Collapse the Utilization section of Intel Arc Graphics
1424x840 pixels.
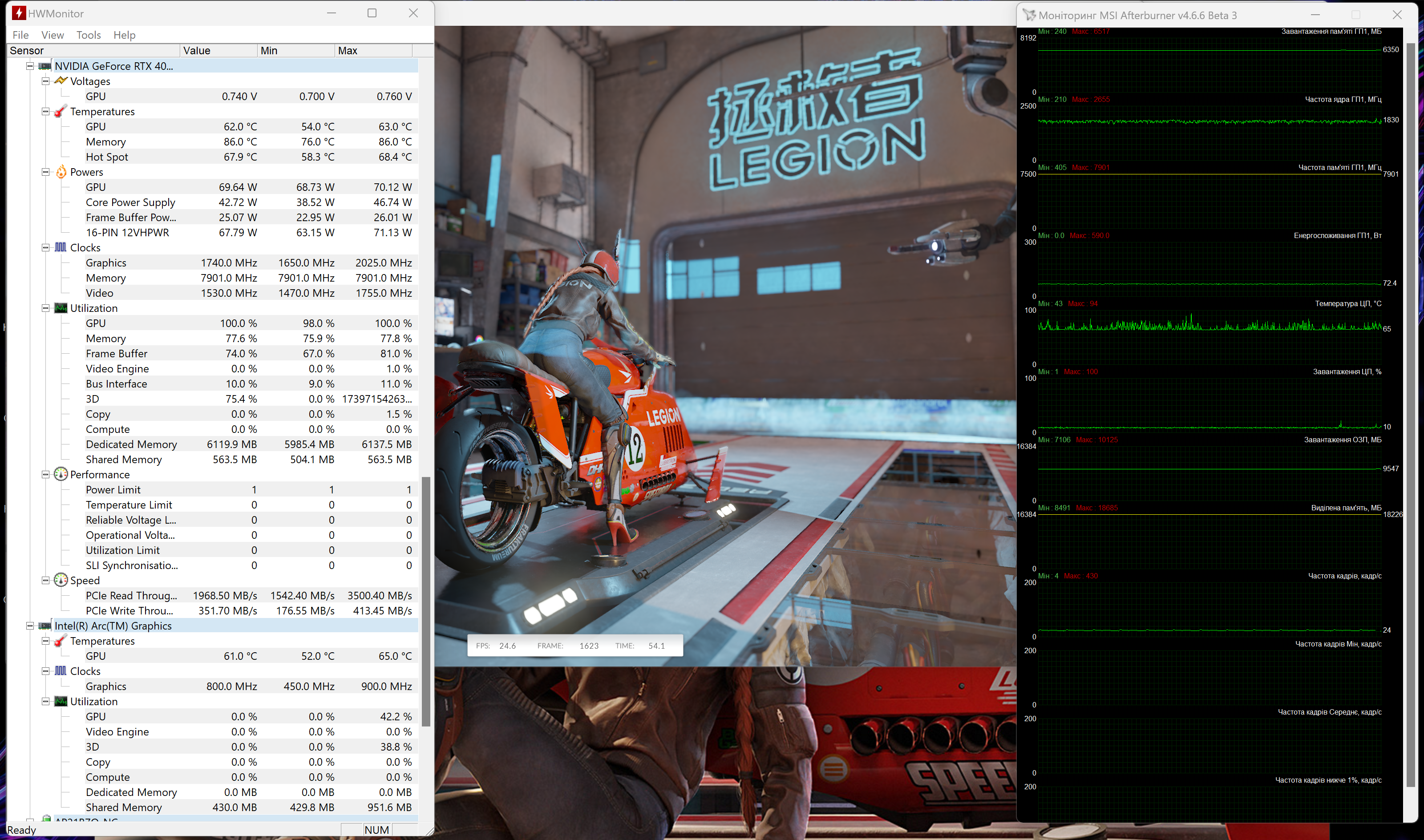coord(45,701)
